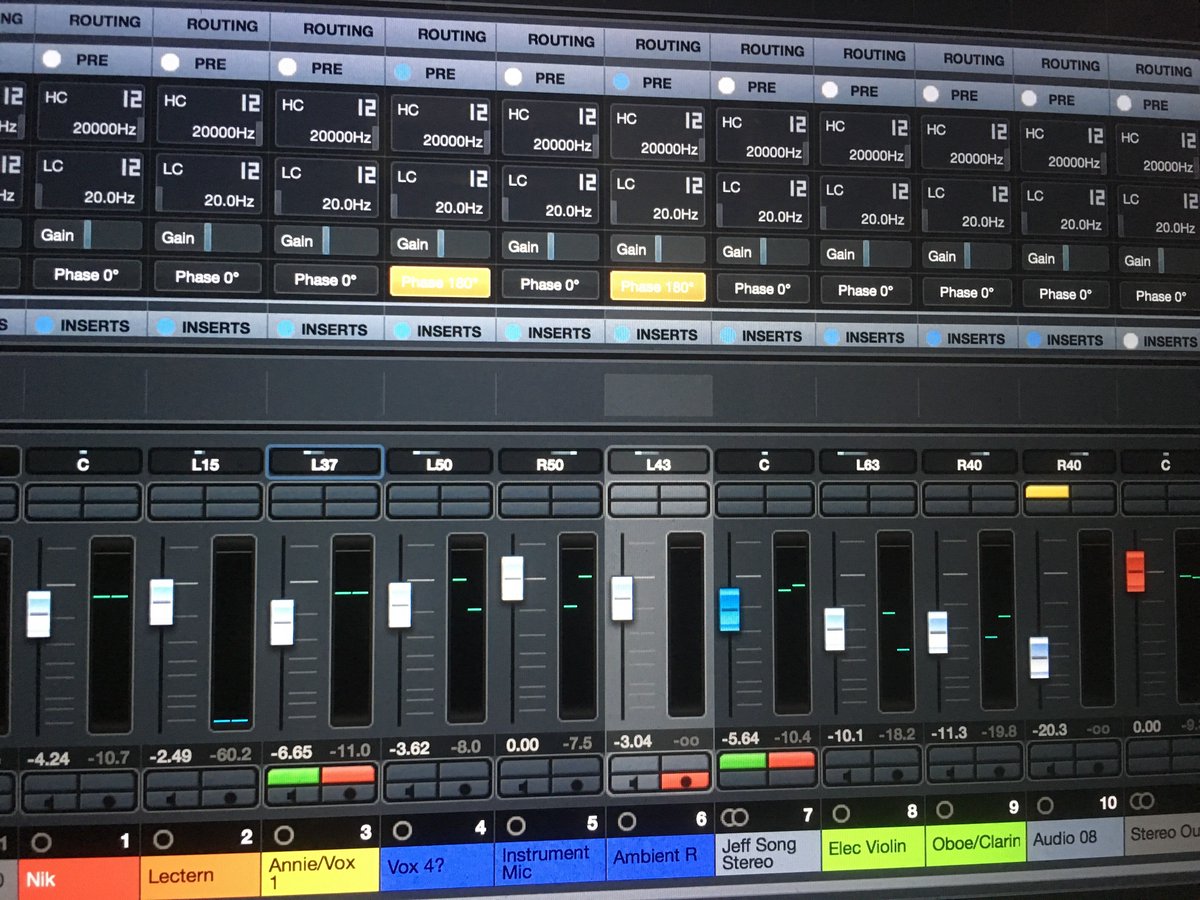Viewport: 1200px width, 900px height.
Task: Click red fader handle on Stereo Out
Action: pyautogui.click(x=1135, y=571)
